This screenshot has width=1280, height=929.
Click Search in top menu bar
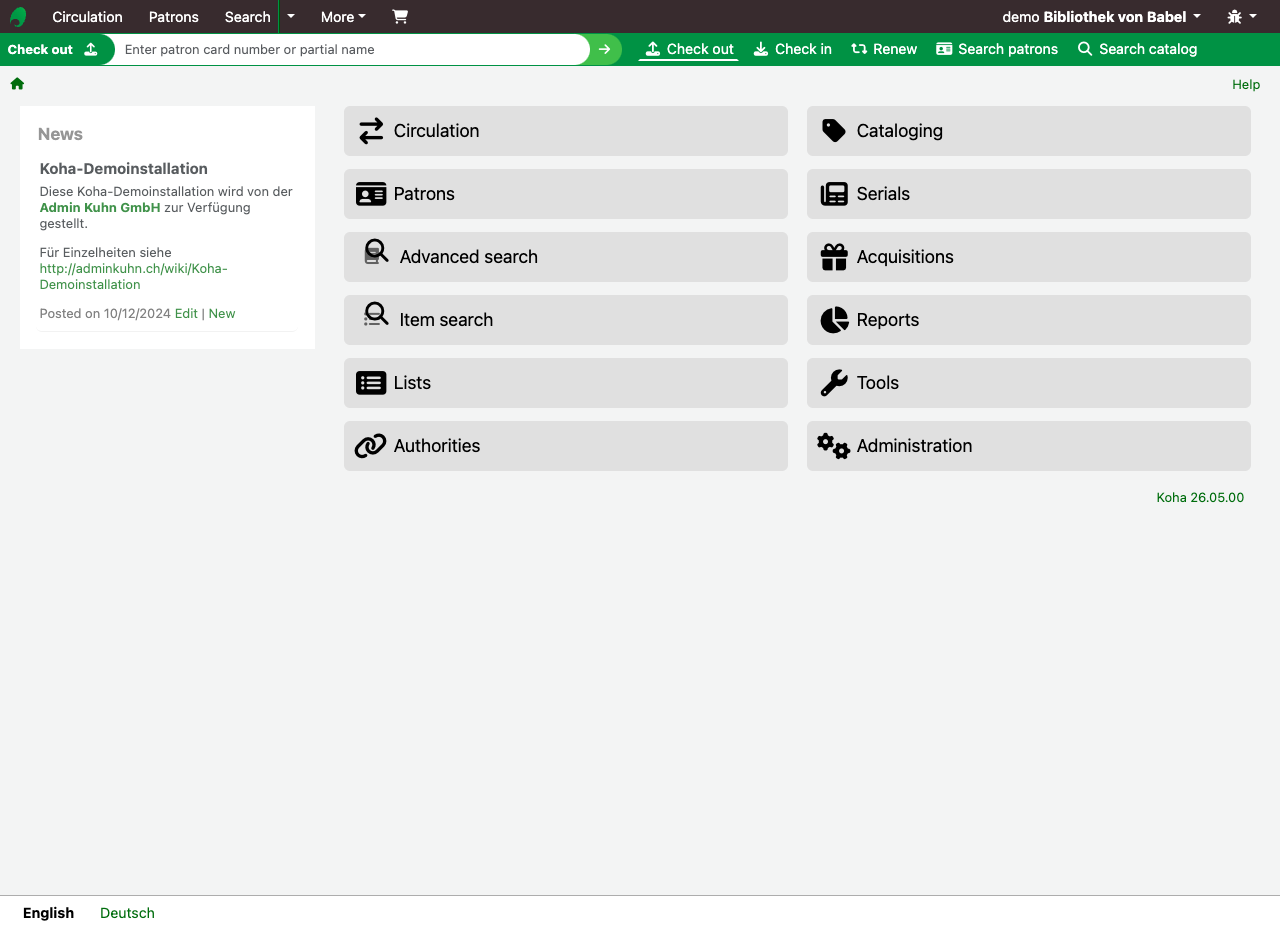[x=247, y=17]
